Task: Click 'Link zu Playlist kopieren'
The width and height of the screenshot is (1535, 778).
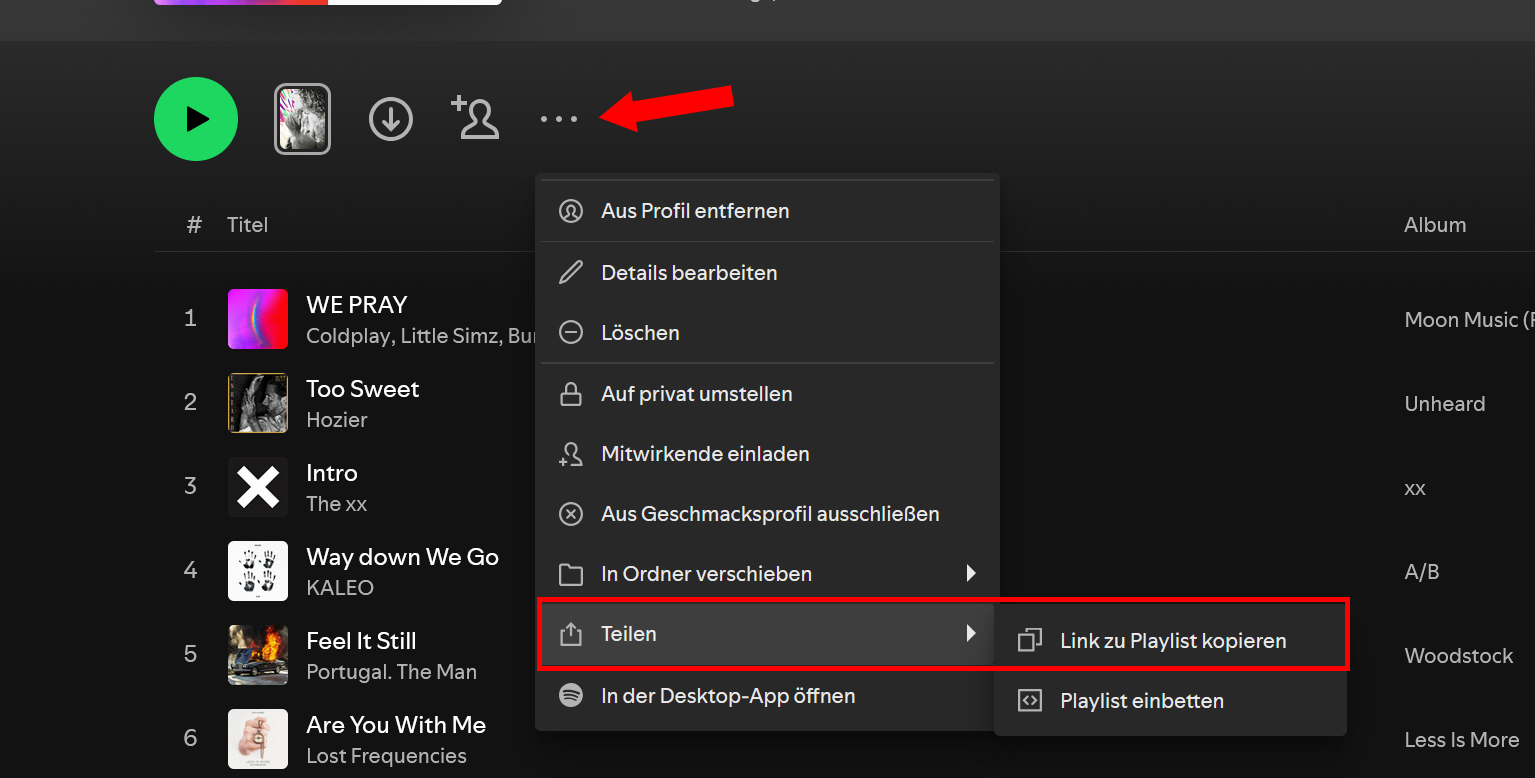Action: pyautogui.click(x=1172, y=641)
